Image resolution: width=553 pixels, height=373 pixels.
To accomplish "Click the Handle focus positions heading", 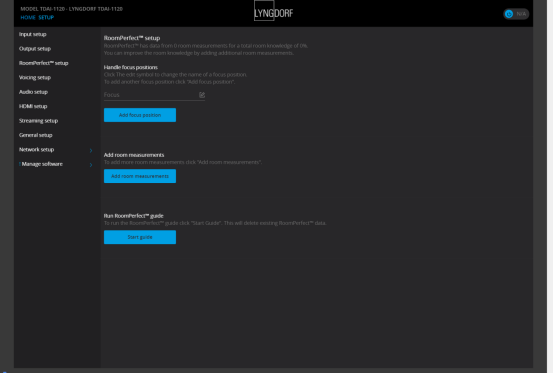I will pyautogui.click(x=131, y=67).
